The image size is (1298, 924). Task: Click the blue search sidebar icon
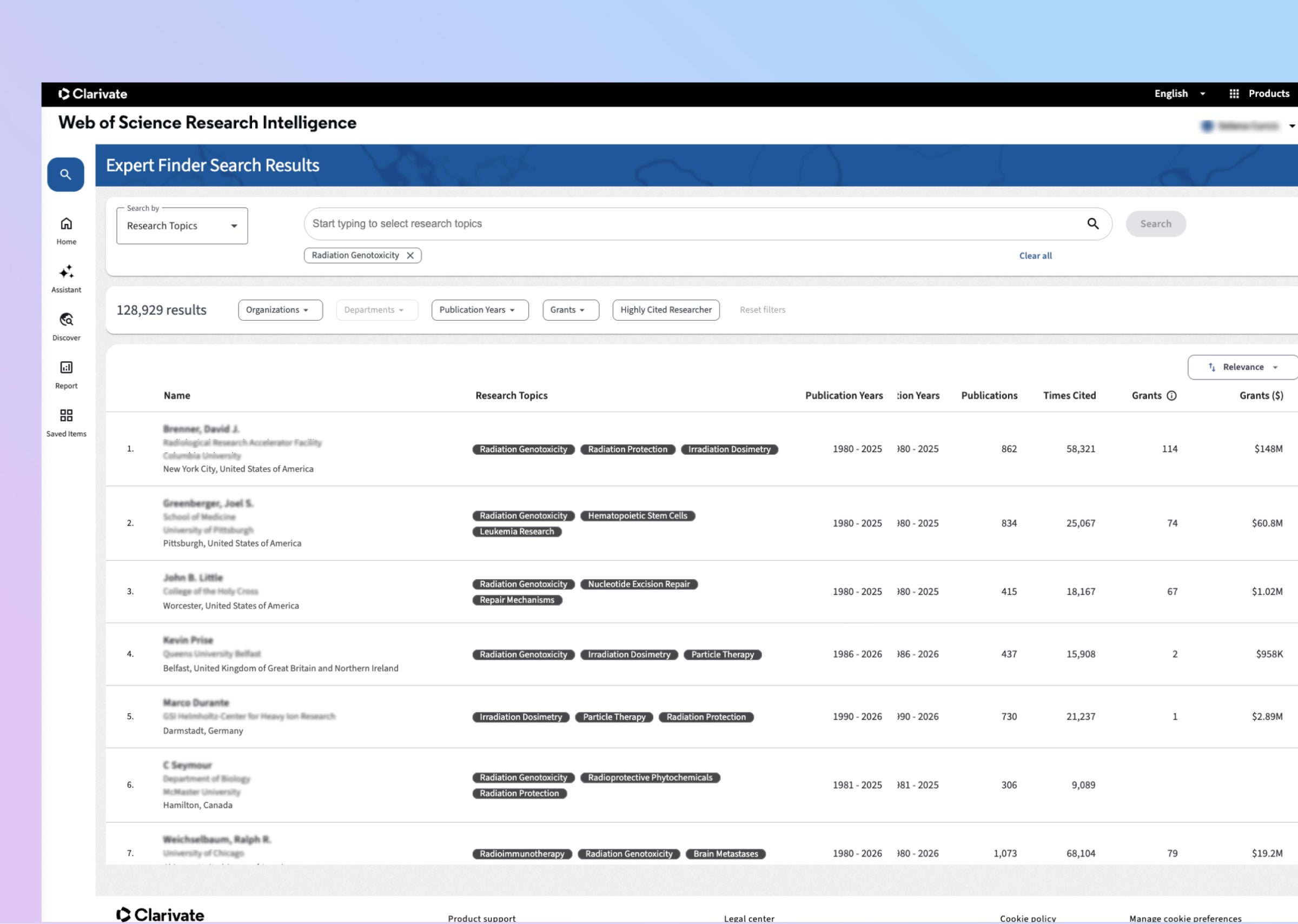[65, 175]
